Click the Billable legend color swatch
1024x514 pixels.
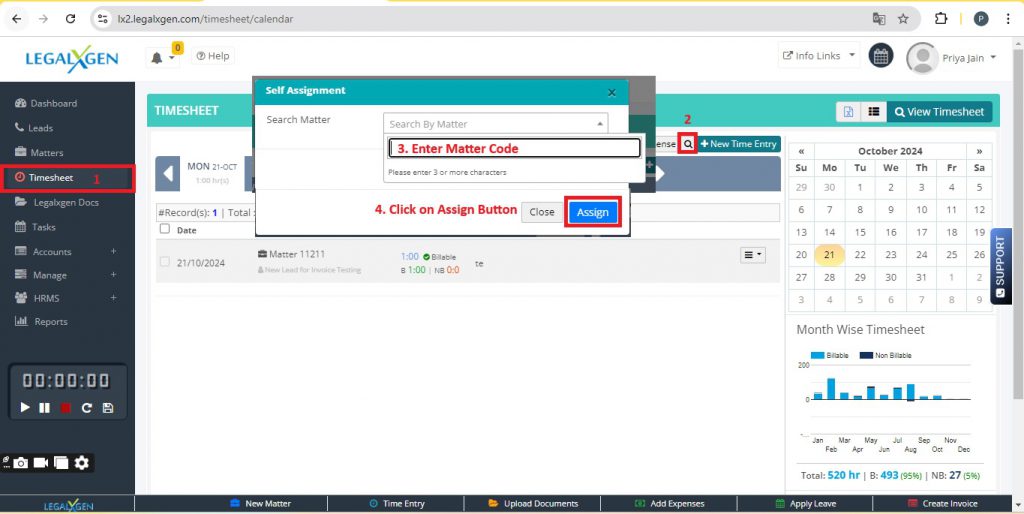click(x=817, y=355)
